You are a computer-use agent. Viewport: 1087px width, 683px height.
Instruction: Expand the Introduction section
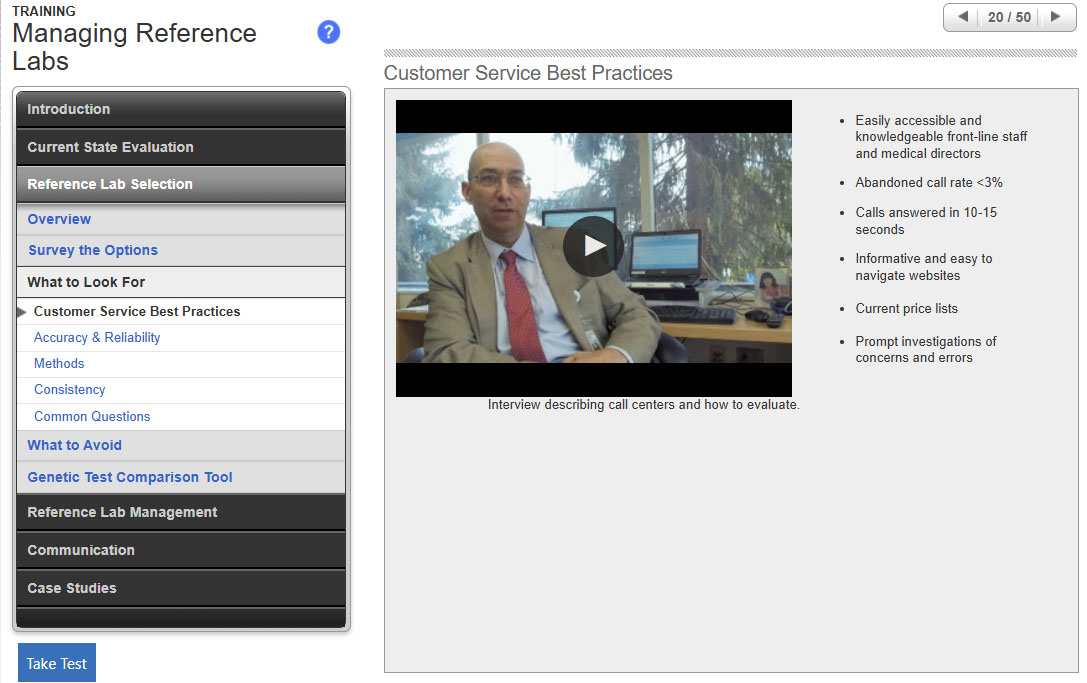click(x=181, y=109)
